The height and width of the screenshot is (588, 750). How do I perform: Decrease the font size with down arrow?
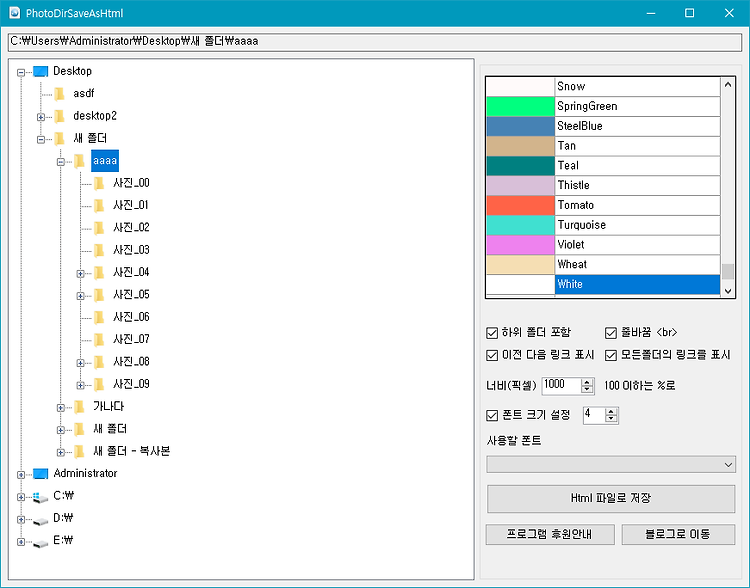611,419
